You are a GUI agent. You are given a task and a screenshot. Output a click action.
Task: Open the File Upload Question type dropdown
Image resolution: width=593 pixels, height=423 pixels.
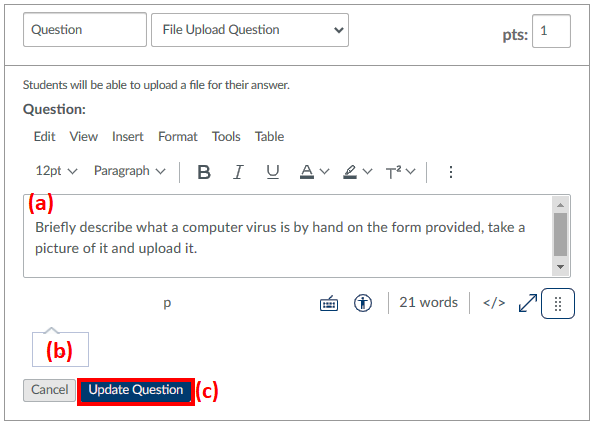tap(250, 30)
